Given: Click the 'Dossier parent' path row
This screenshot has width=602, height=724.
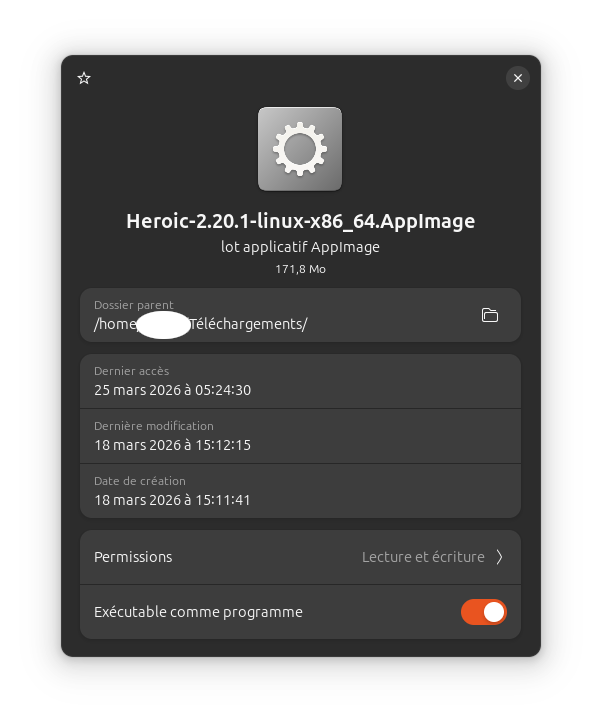Looking at the screenshot, I should tap(301, 315).
